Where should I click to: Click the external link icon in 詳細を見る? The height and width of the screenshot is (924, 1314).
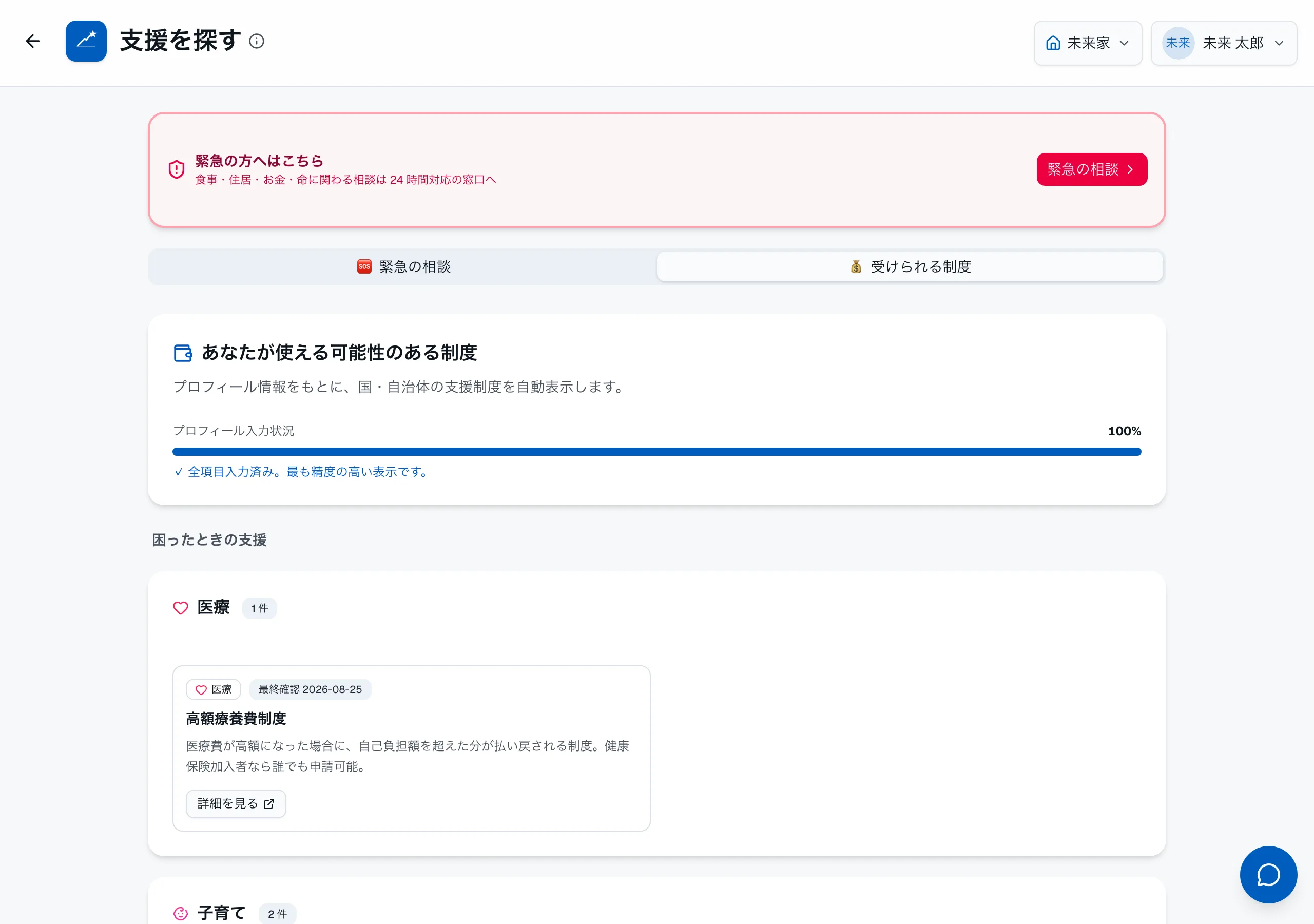point(269,804)
